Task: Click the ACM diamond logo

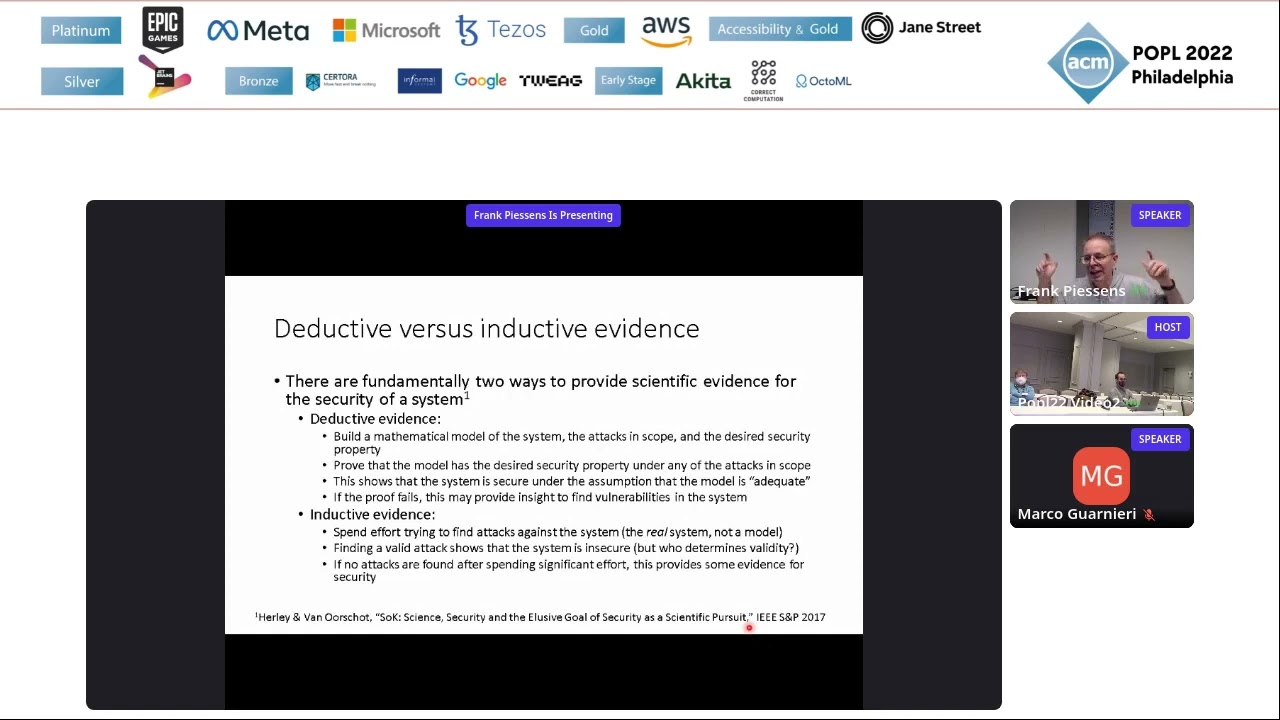Action: pos(1087,63)
